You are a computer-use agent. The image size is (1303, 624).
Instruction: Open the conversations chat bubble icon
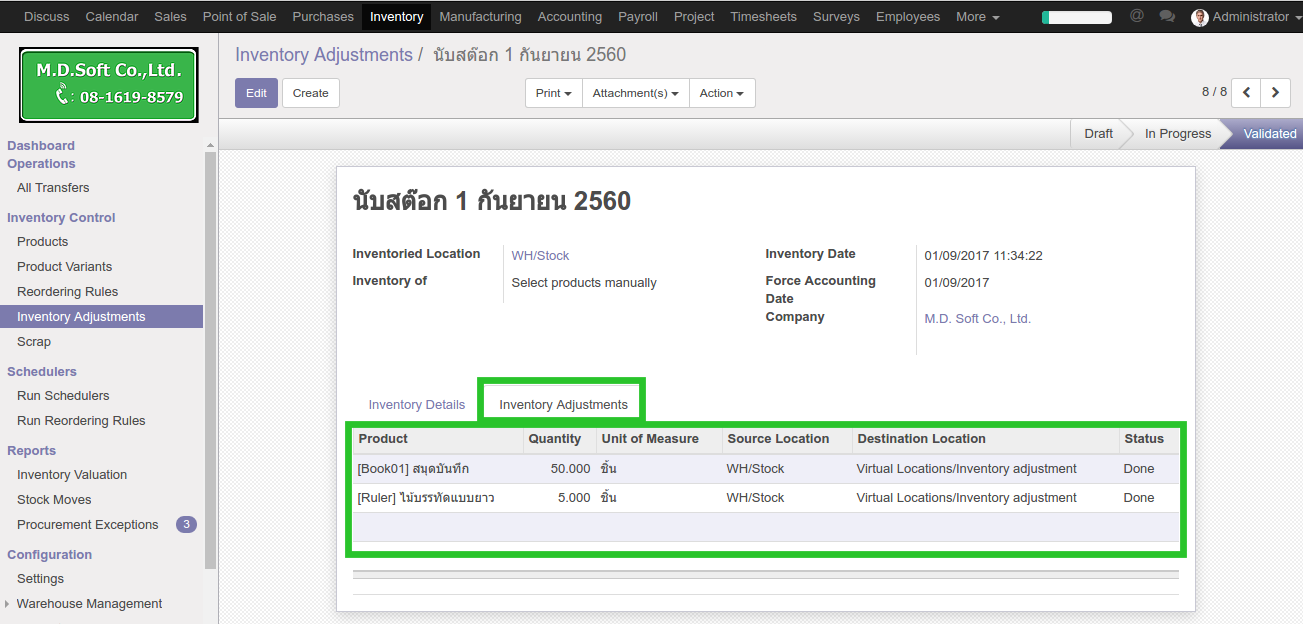click(x=1166, y=16)
